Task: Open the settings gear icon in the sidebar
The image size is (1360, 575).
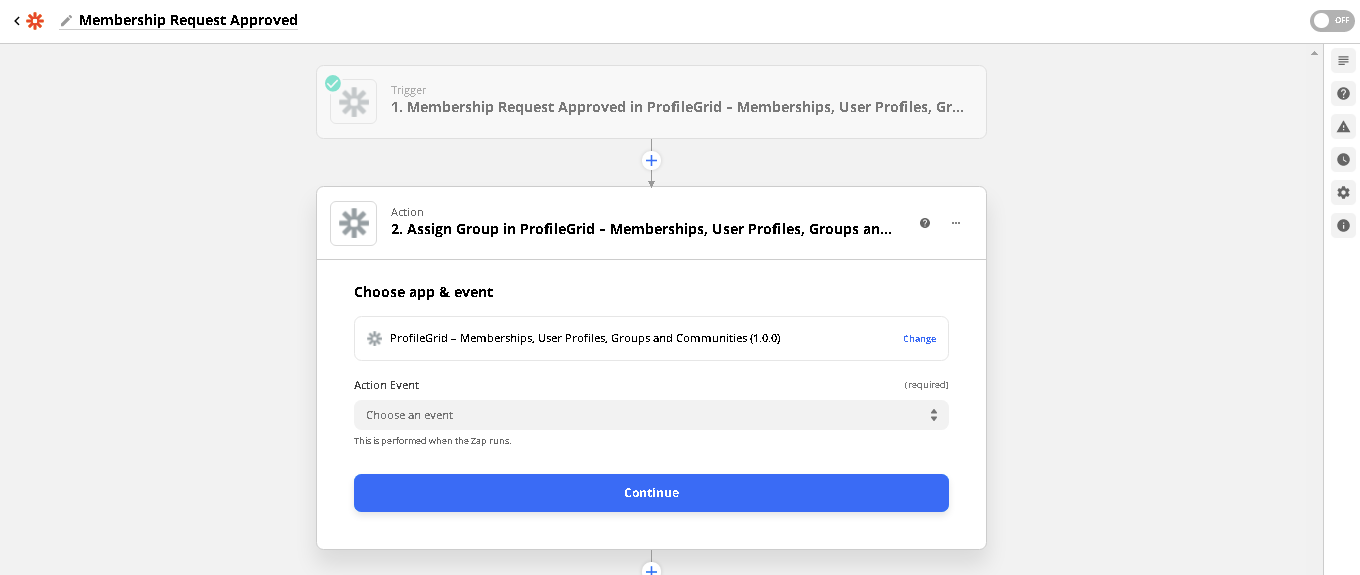Action: click(x=1343, y=193)
